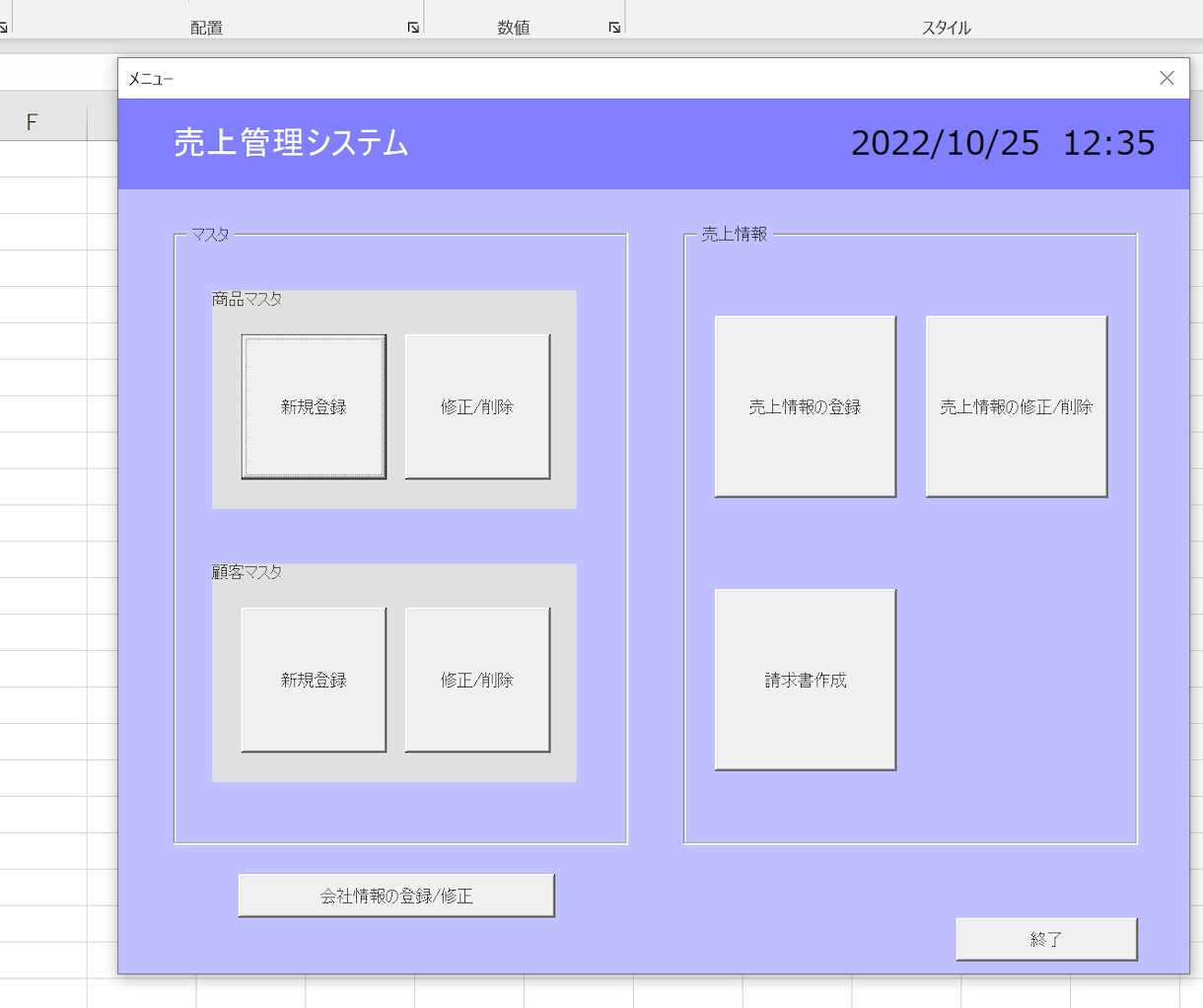The image size is (1203, 1008).
Task: Click the マスタ frame caption
Action: coord(210,235)
